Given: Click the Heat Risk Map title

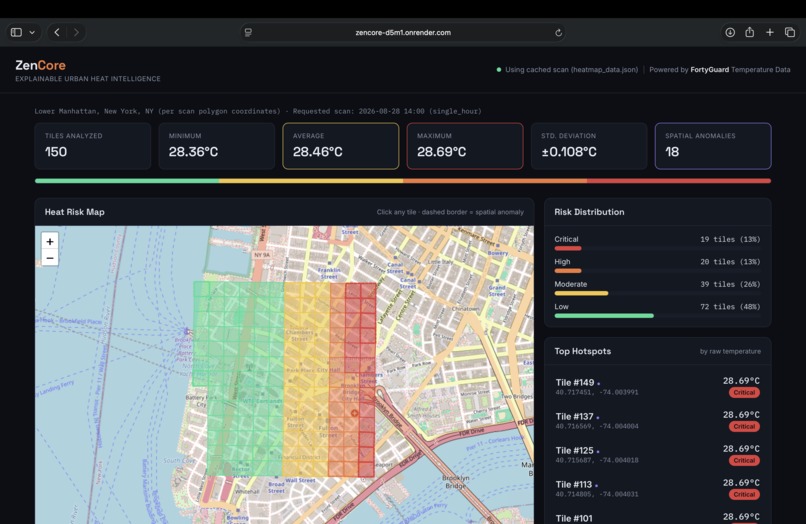Looking at the screenshot, I should pos(75,212).
